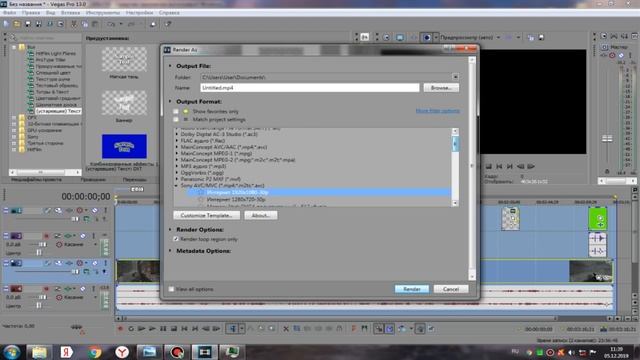Image resolution: width=640 pixels, height=360 pixels.
Task: Expand the Metadata Options section
Action: tap(170, 251)
